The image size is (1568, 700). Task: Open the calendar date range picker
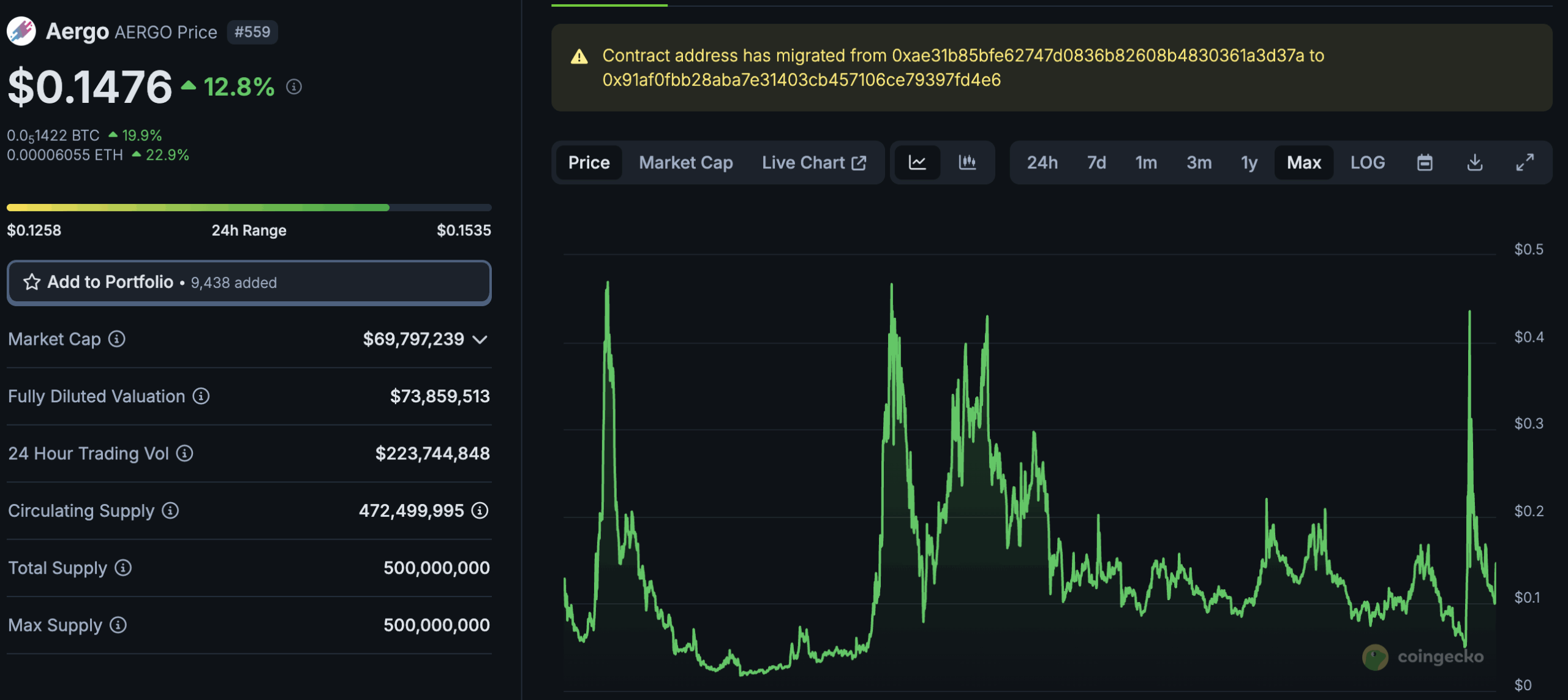point(1425,162)
